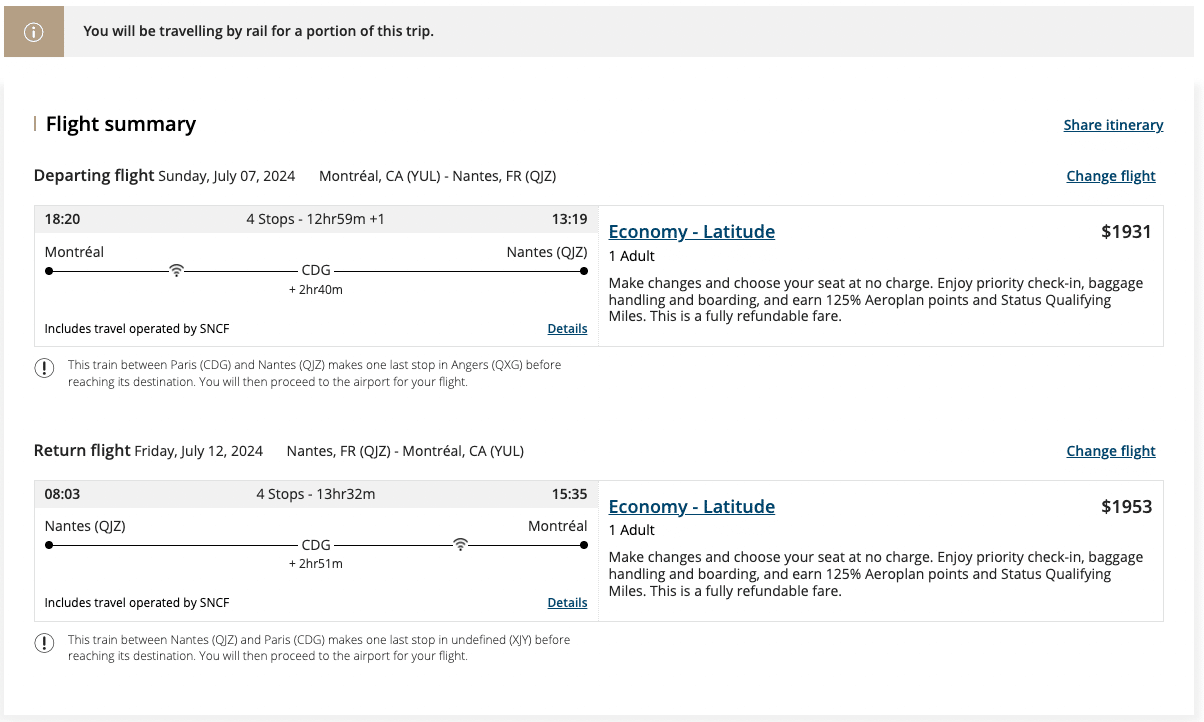
Task: Share the itinerary
Action: coord(1113,125)
